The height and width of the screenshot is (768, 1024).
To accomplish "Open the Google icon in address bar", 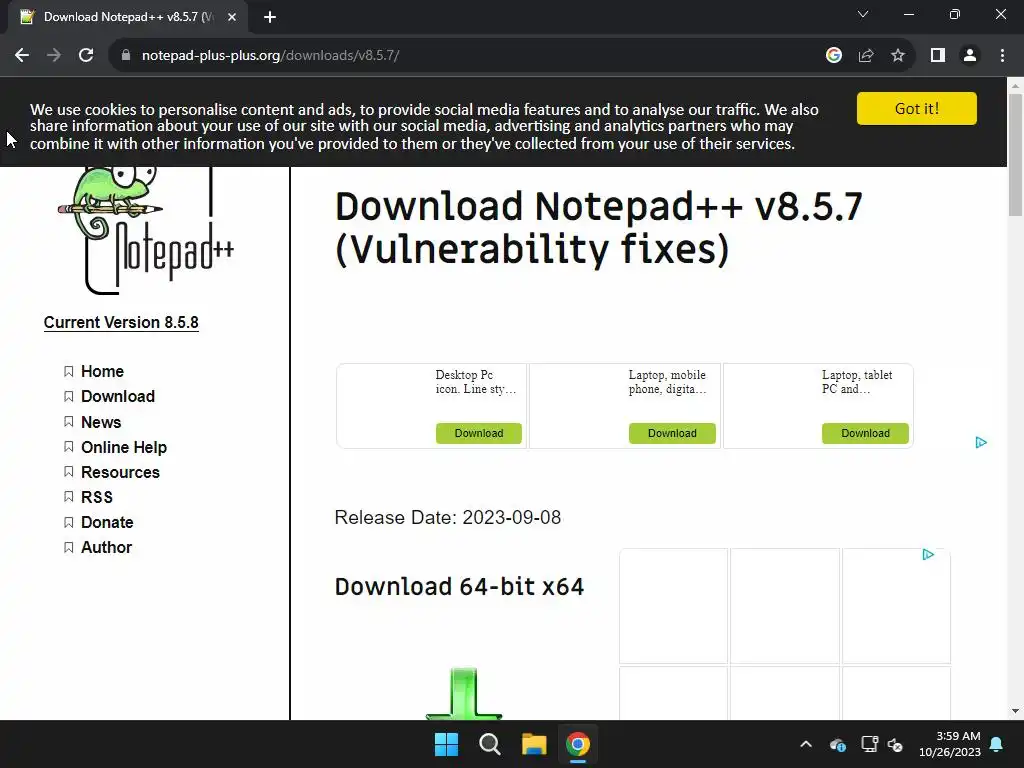I will pyautogui.click(x=833, y=56).
